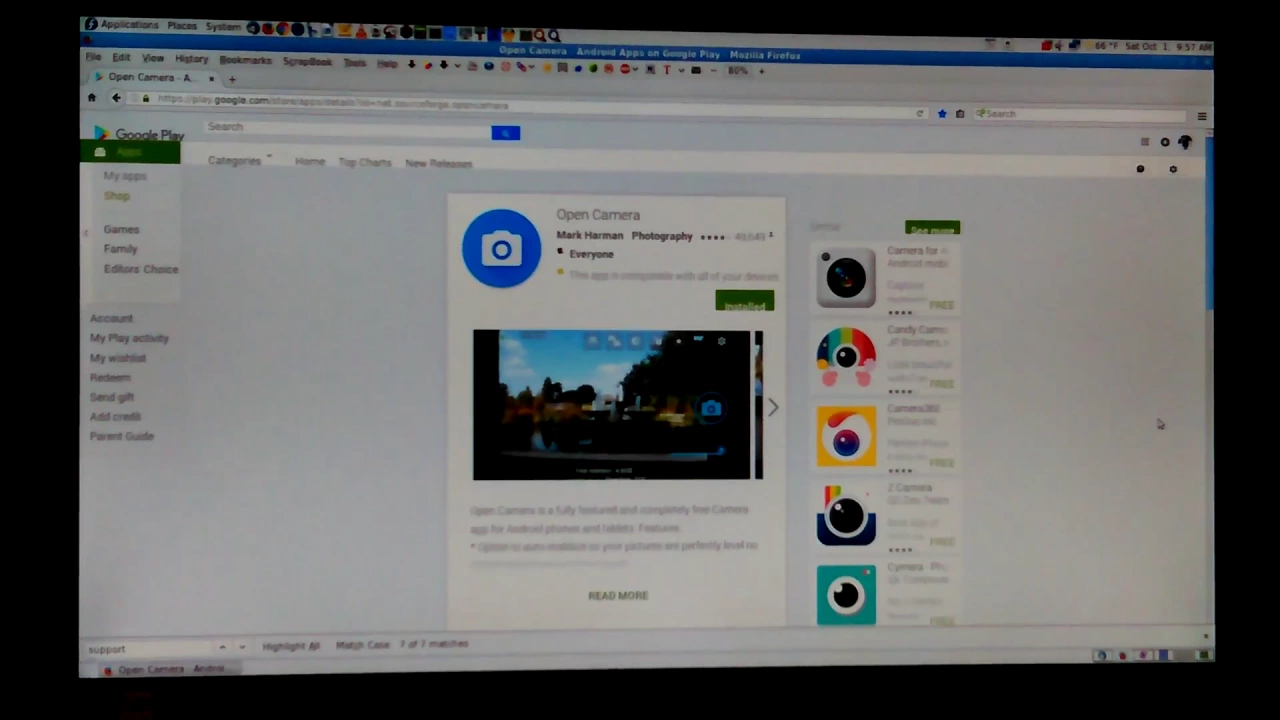Open the Mark Harman developer link
Screen dimensions: 1280x720
589,236
